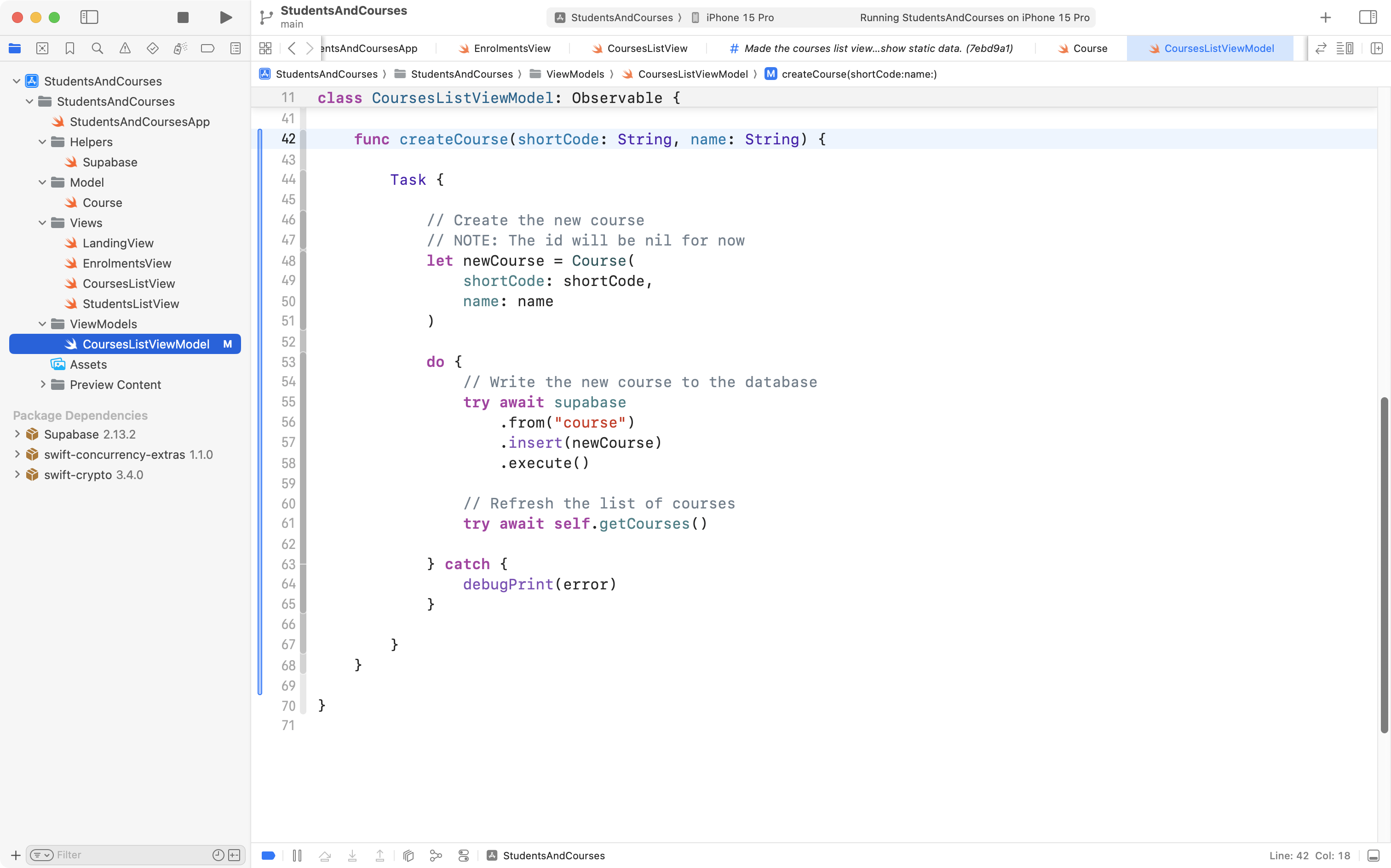Hide the navigator sidebar
Viewport: 1391px width, 868px height.
90,17
